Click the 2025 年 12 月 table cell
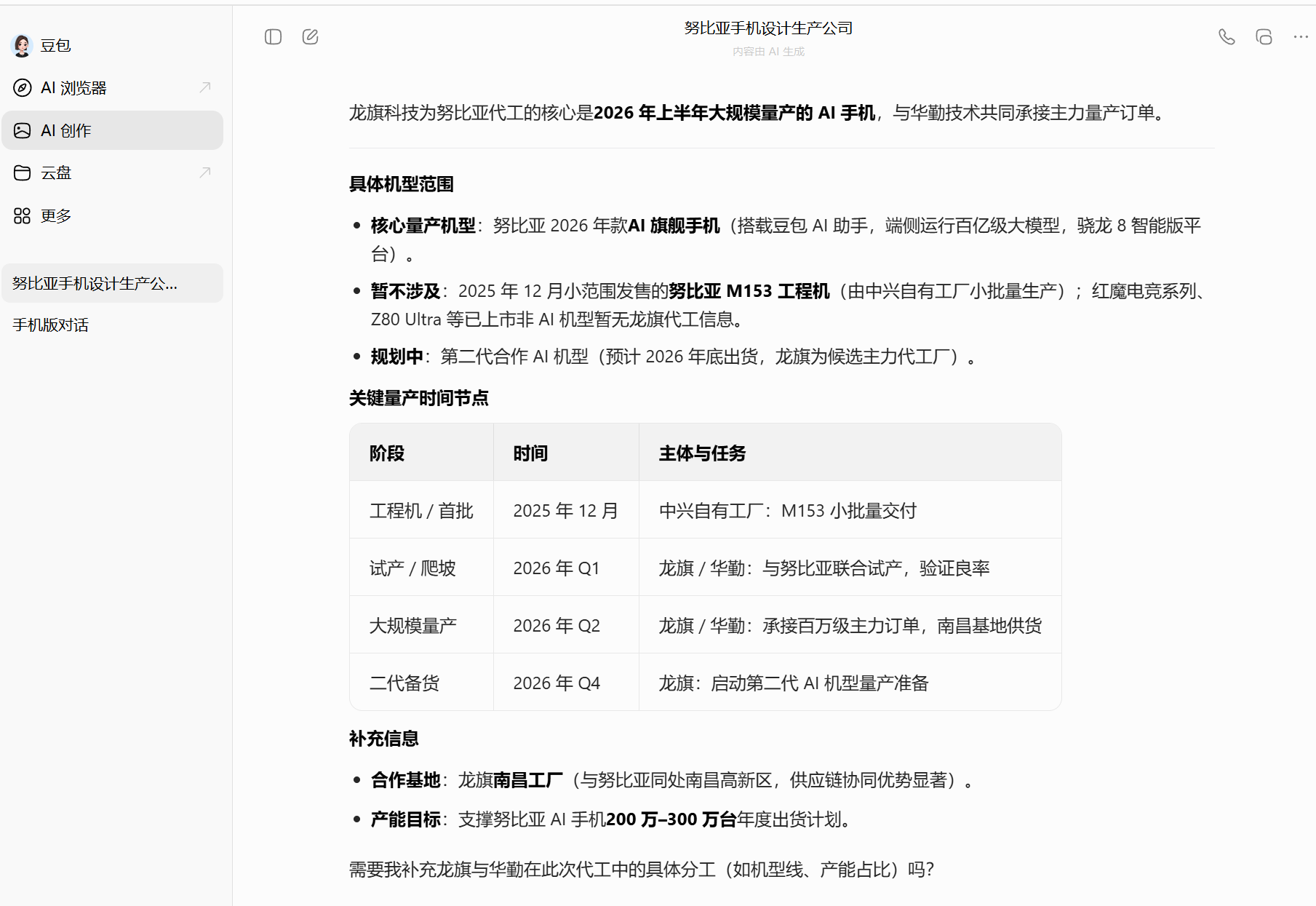Screen dimensions: 1316x906 [x=566, y=510]
